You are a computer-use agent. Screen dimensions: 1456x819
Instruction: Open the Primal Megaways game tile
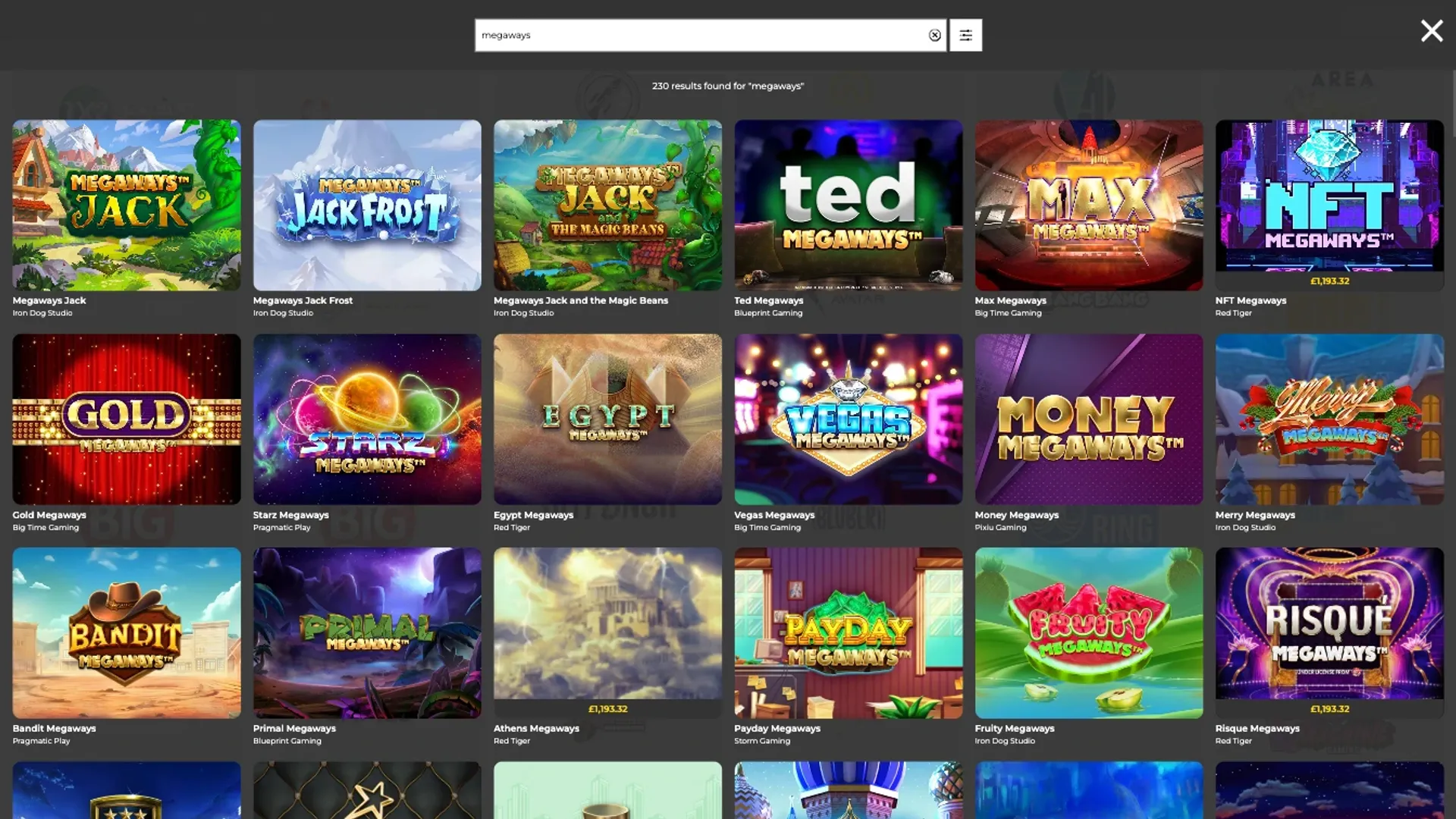(367, 633)
